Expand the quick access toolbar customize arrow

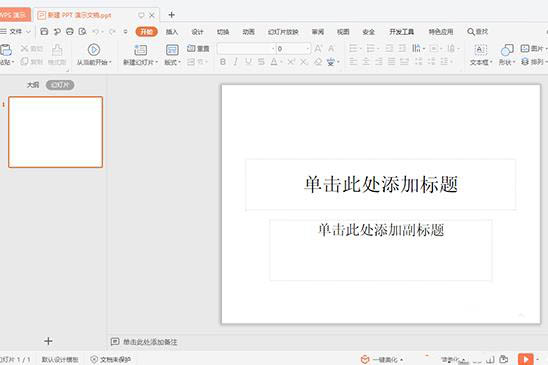click(x=125, y=31)
